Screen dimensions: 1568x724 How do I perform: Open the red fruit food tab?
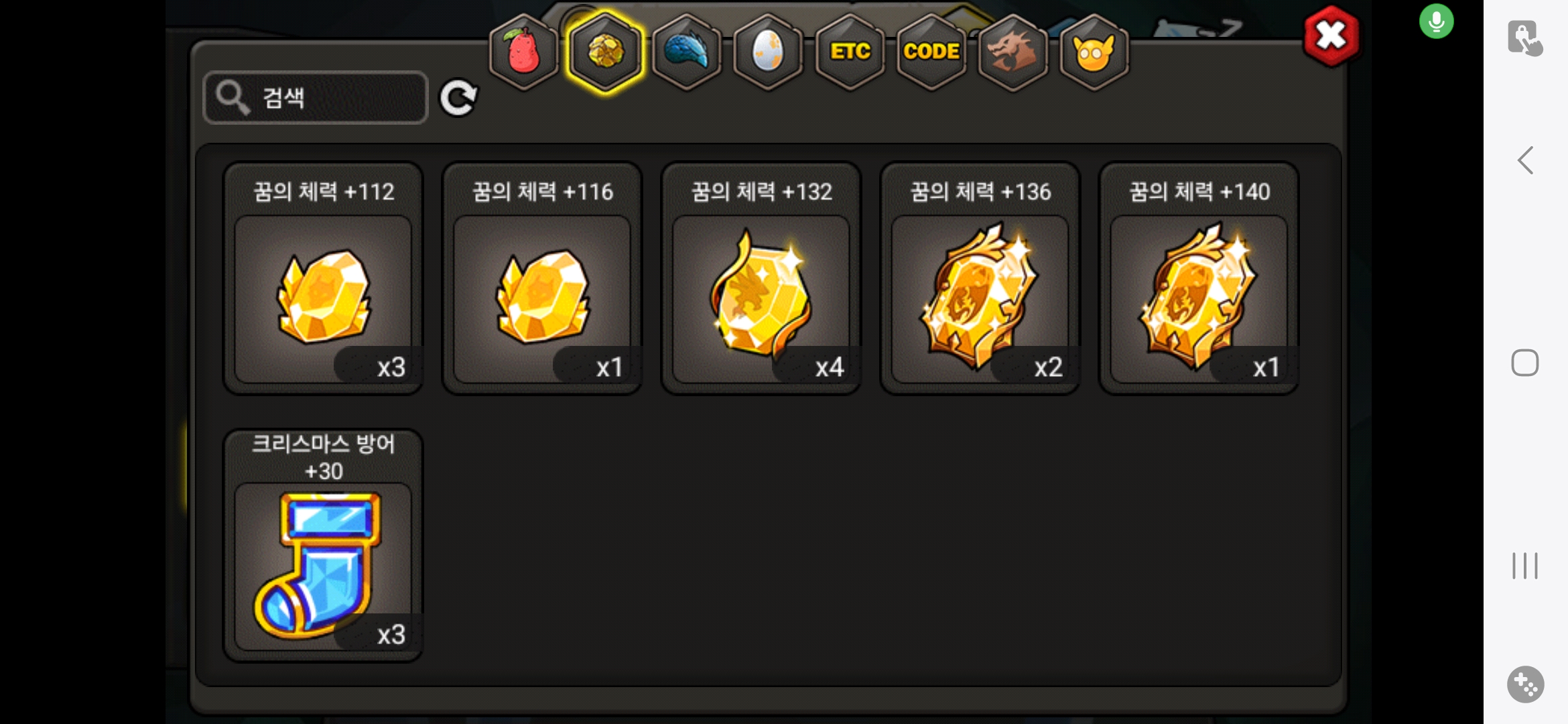tap(523, 52)
